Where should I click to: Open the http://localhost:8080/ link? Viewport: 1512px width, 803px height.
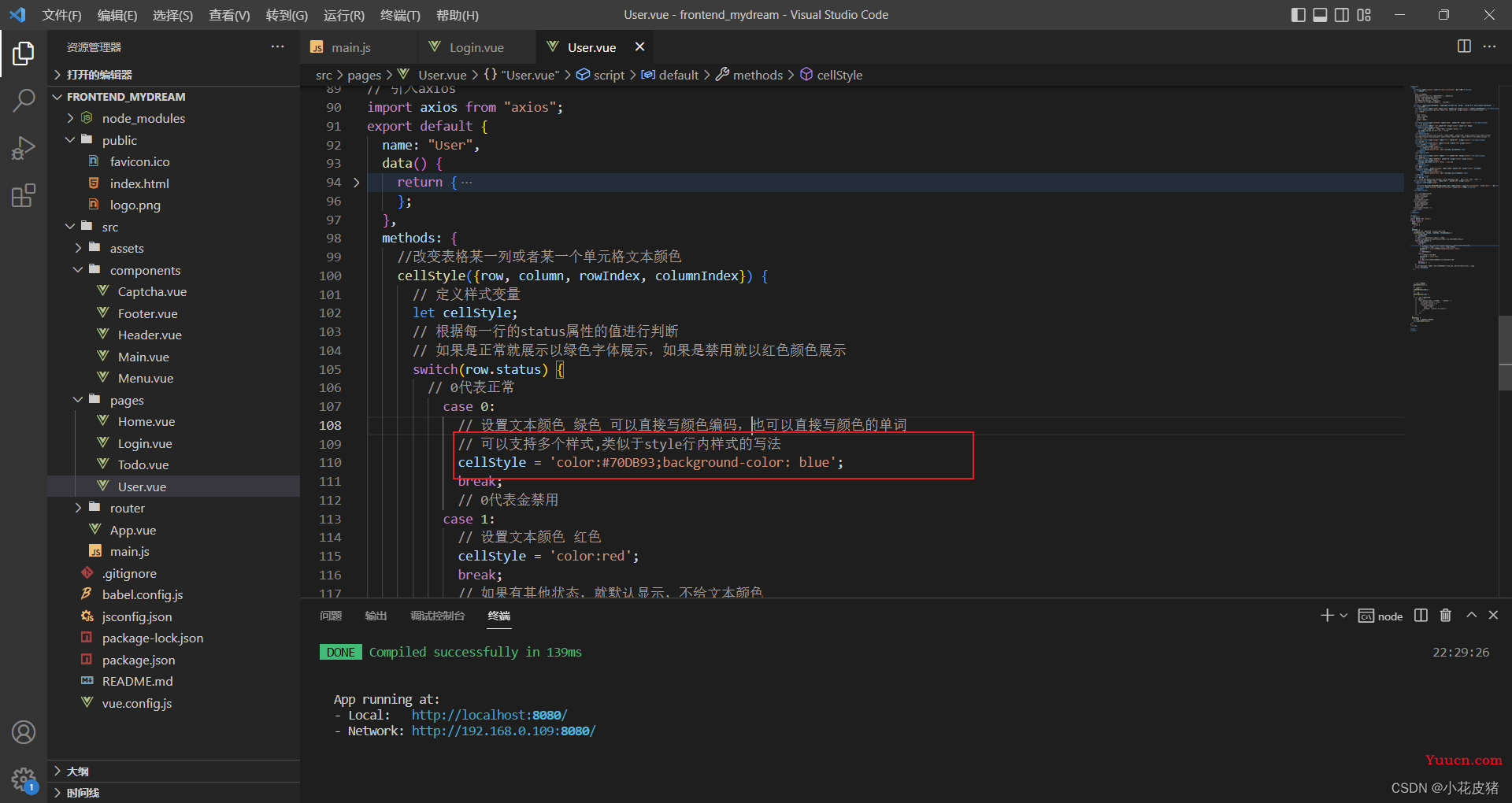[489, 715]
